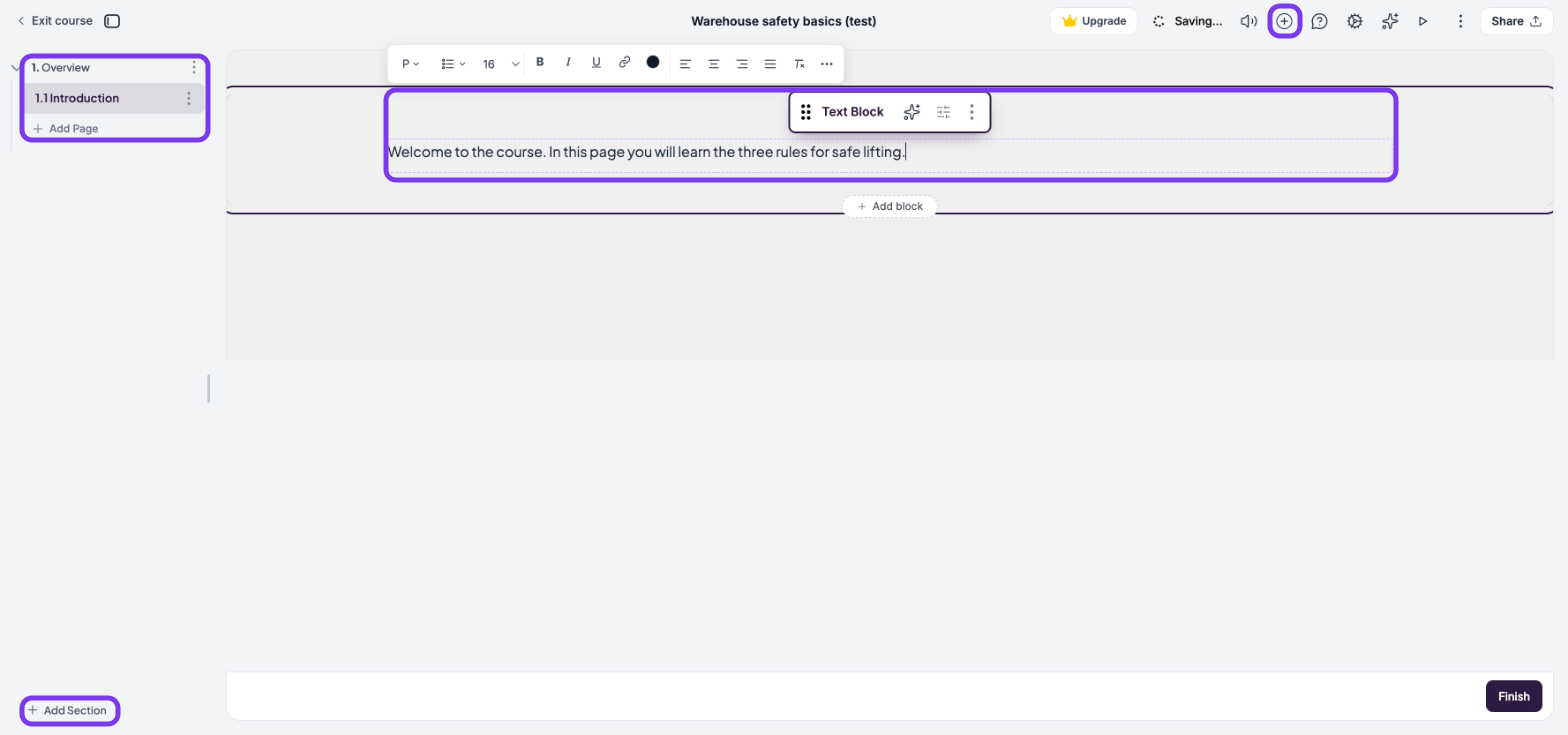Image resolution: width=1568 pixels, height=735 pixels.
Task: Open the Introduction page options menu
Action: 188,98
